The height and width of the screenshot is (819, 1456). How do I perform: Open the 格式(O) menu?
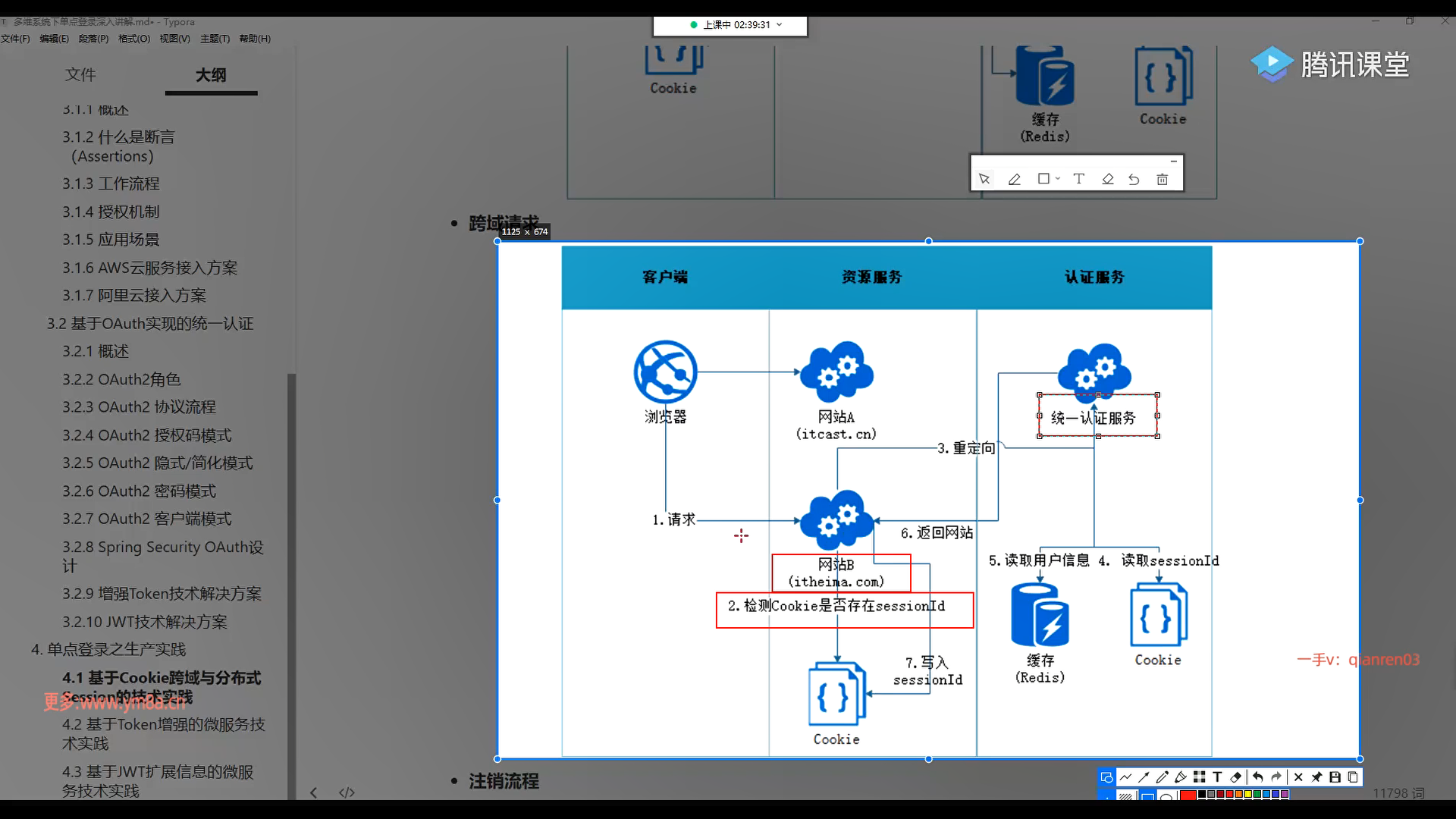[x=133, y=39]
